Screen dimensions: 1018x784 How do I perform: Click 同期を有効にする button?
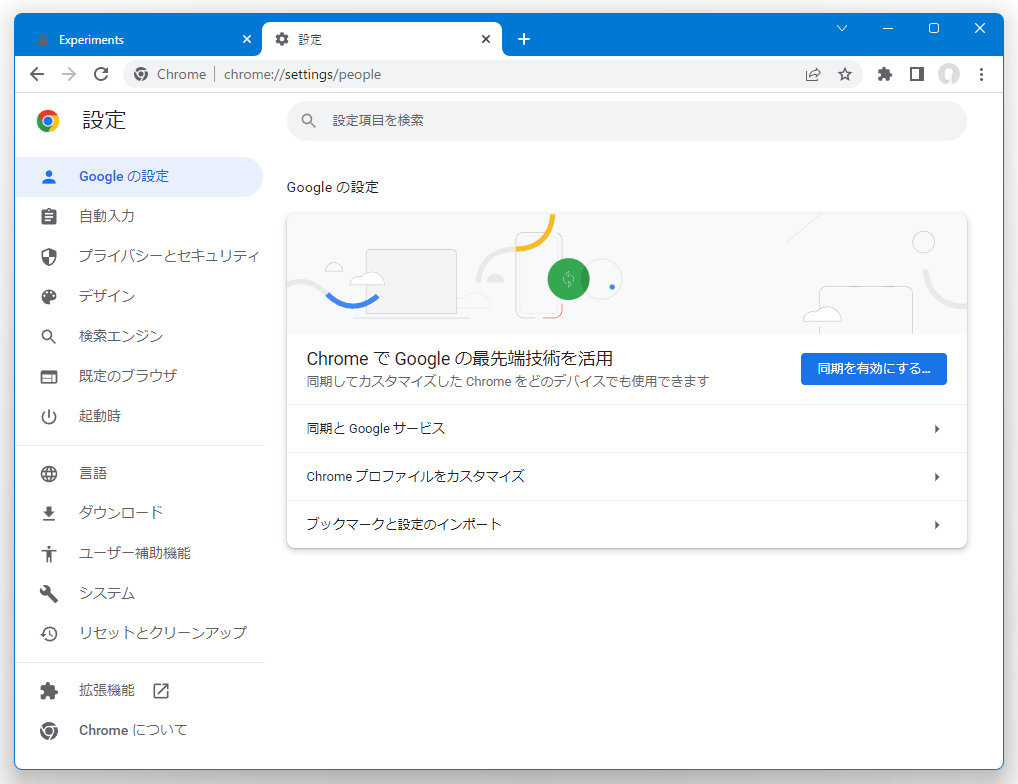tap(873, 369)
